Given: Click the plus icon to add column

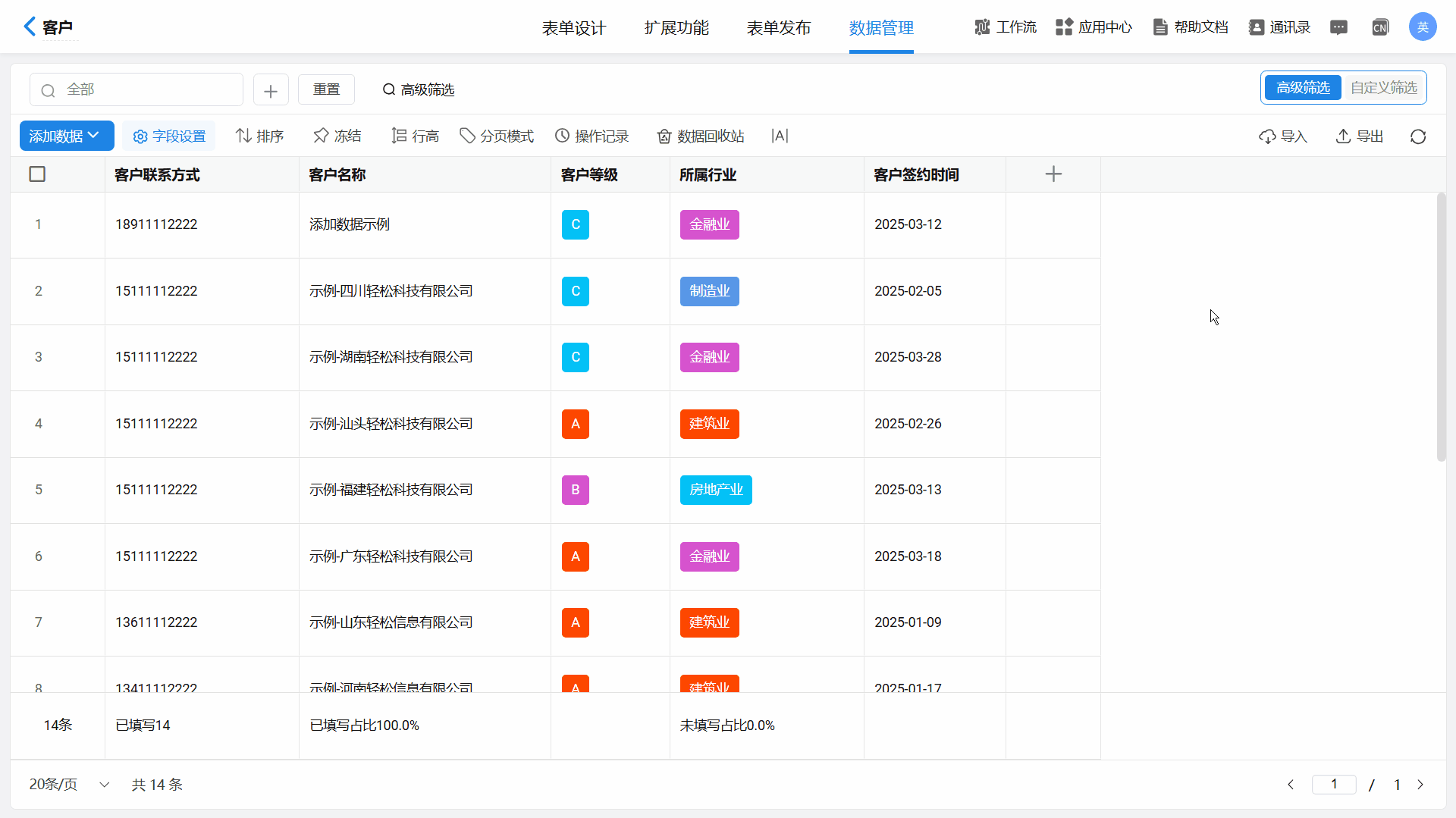Looking at the screenshot, I should point(1053,174).
